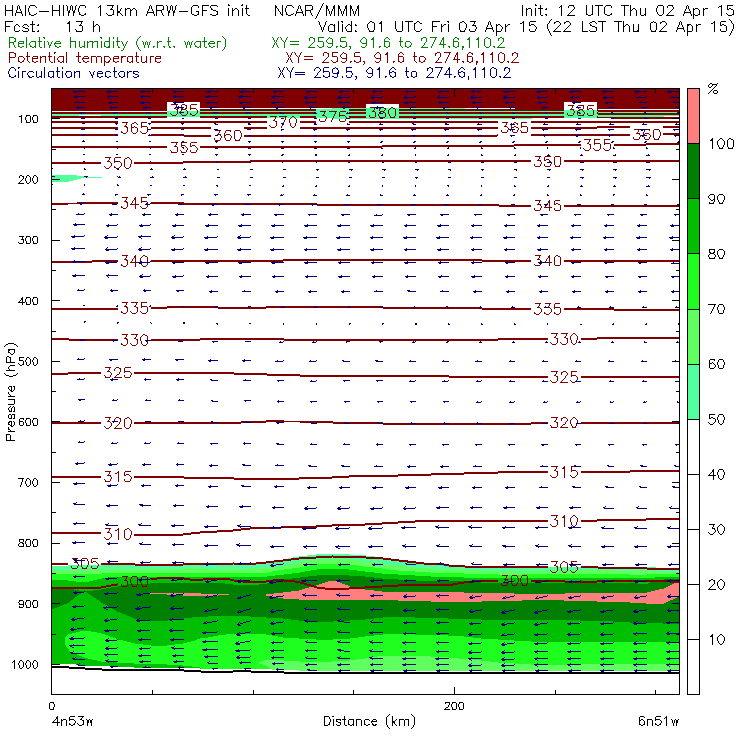
Task: Click the '800' pressure axis tick label
Action: [28, 543]
